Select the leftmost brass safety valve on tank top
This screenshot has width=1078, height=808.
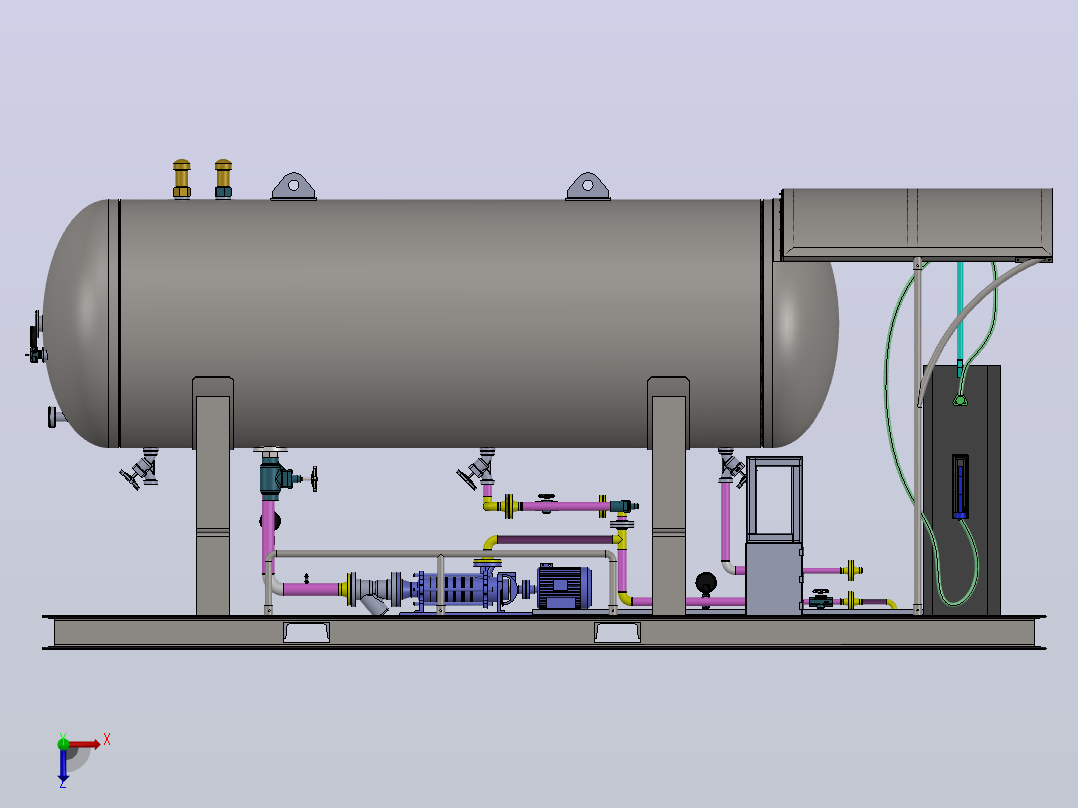182,179
